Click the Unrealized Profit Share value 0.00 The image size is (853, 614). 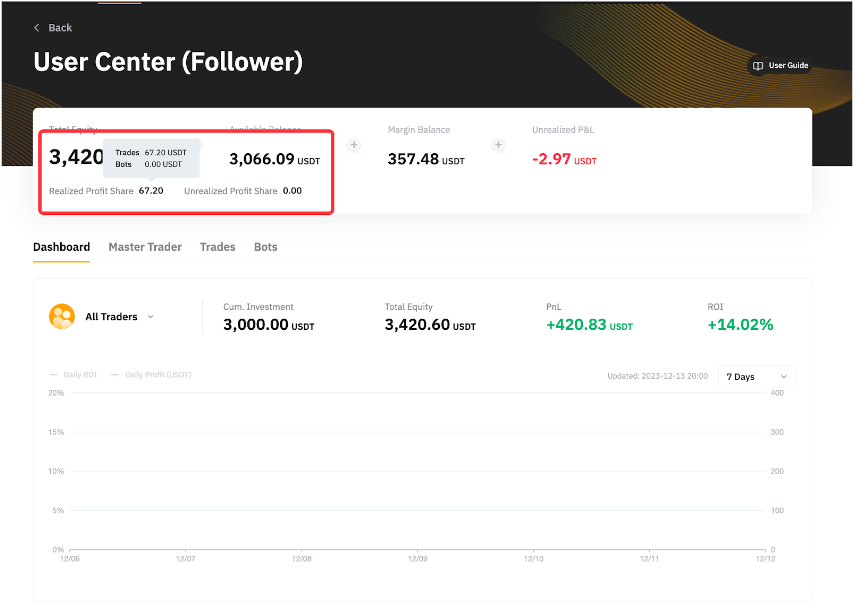point(292,190)
